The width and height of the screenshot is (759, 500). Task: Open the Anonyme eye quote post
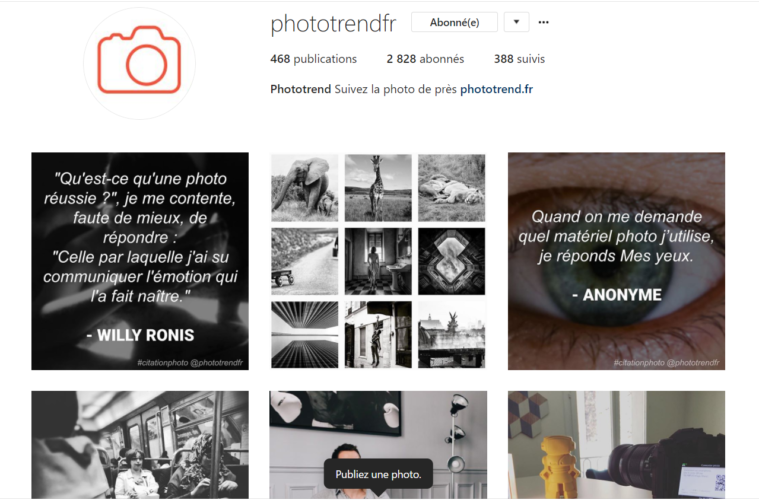click(616, 261)
